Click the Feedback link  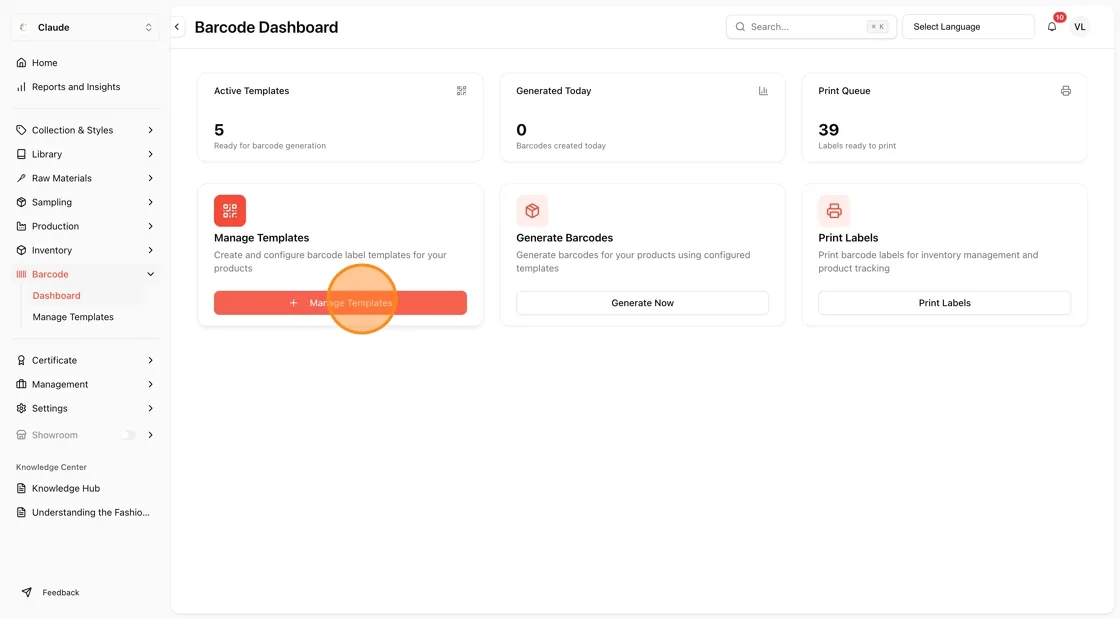61,593
